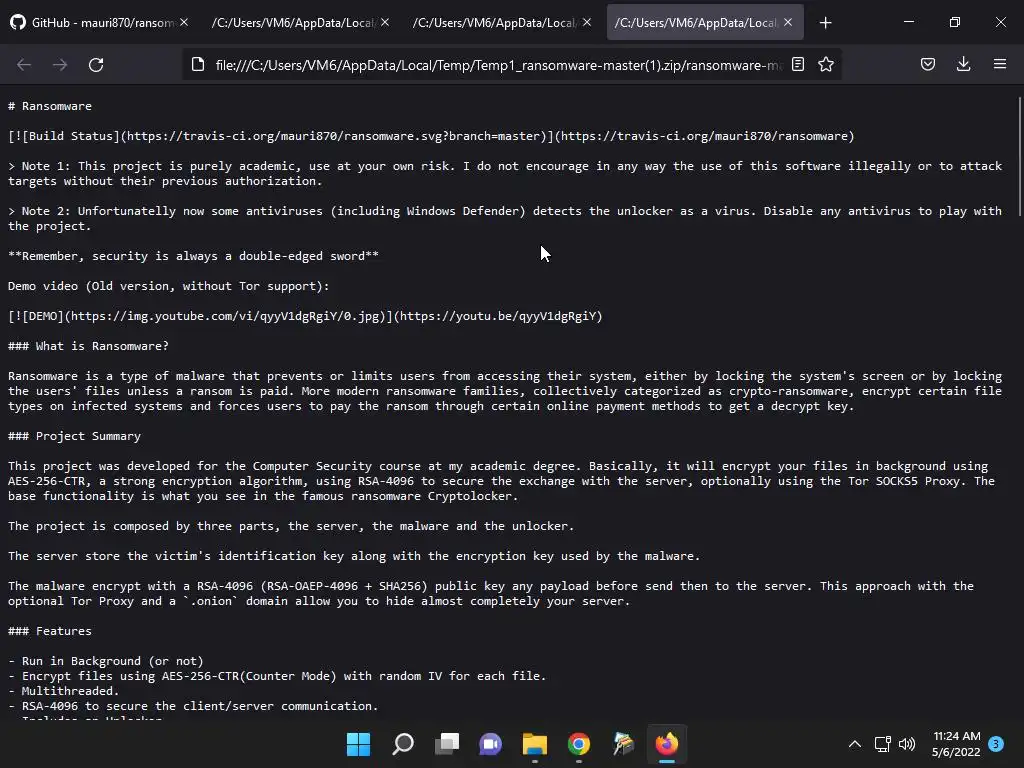The image size is (1024, 768).
Task: Open the network status tray icon
Action: tap(882, 744)
